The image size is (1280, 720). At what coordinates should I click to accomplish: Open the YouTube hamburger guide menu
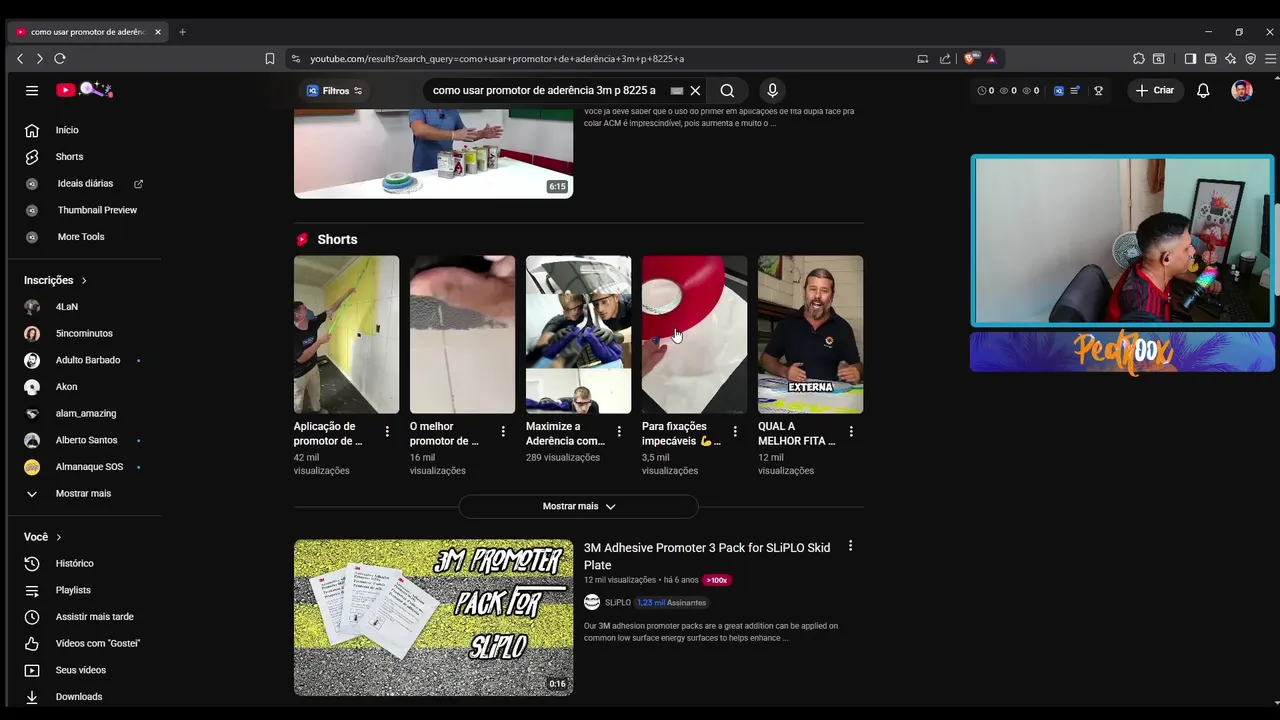click(32, 90)
